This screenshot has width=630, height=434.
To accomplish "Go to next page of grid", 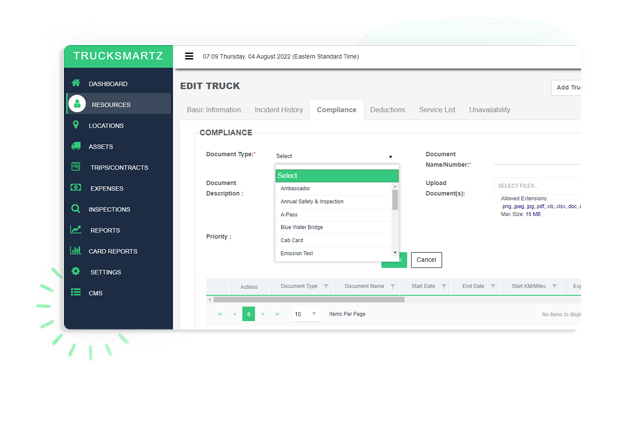I will coord(263,314).
